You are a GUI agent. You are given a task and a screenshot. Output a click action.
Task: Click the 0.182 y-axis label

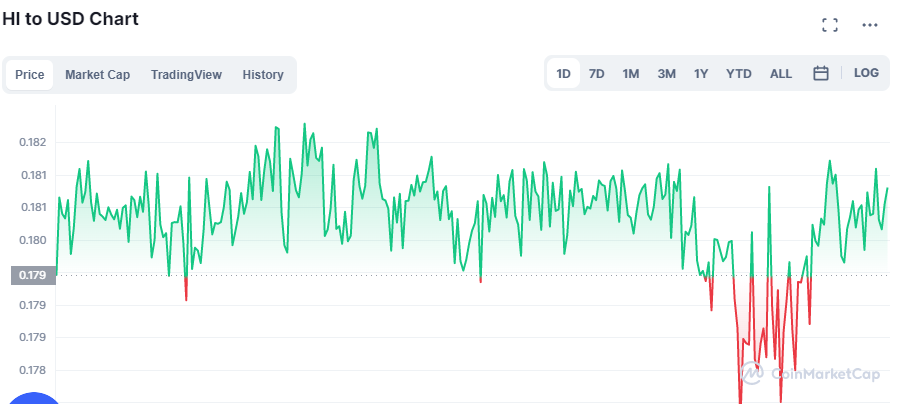coord(33,142)
